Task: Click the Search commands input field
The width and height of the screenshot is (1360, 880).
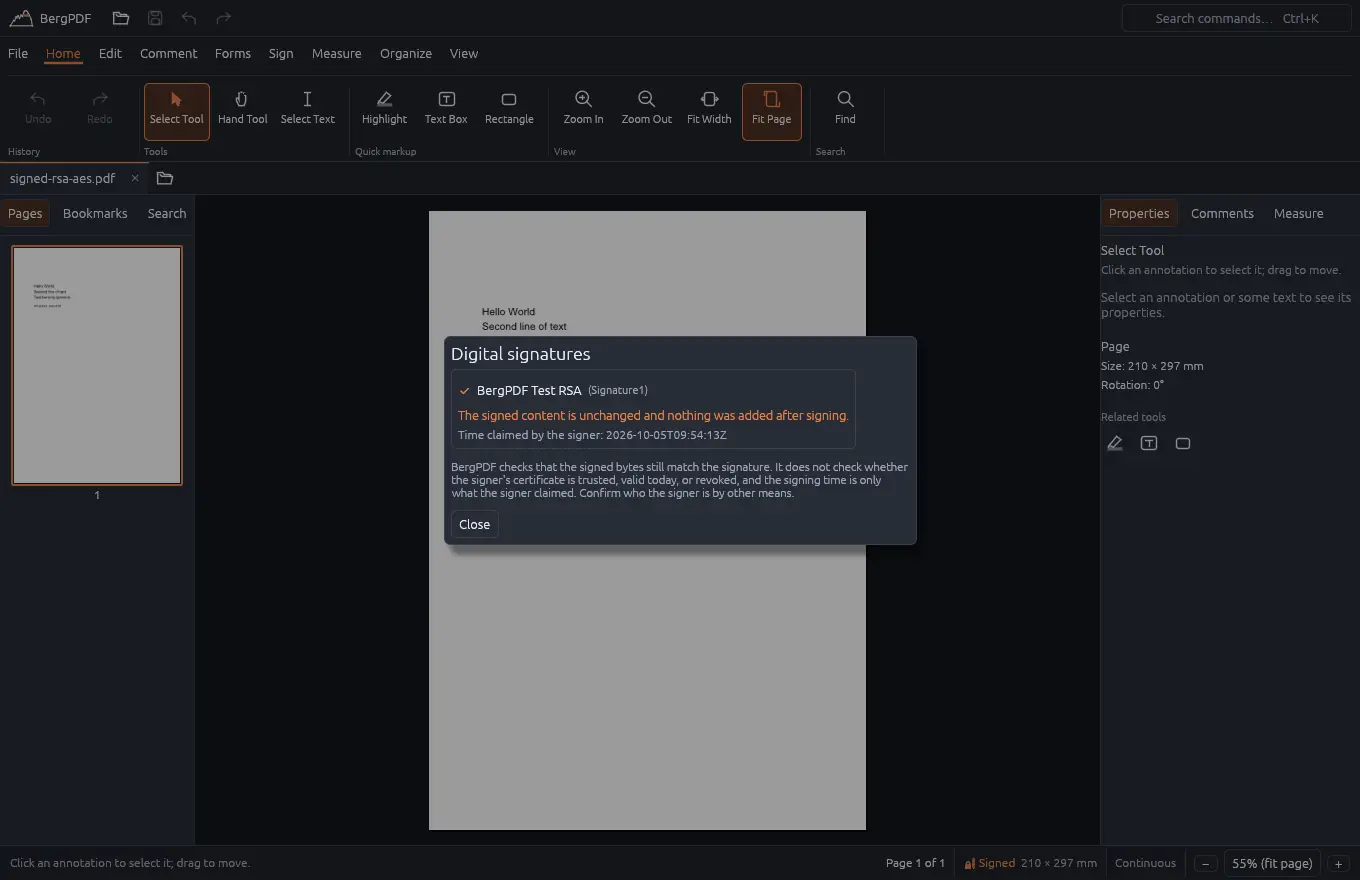Action: (1235, 18)
